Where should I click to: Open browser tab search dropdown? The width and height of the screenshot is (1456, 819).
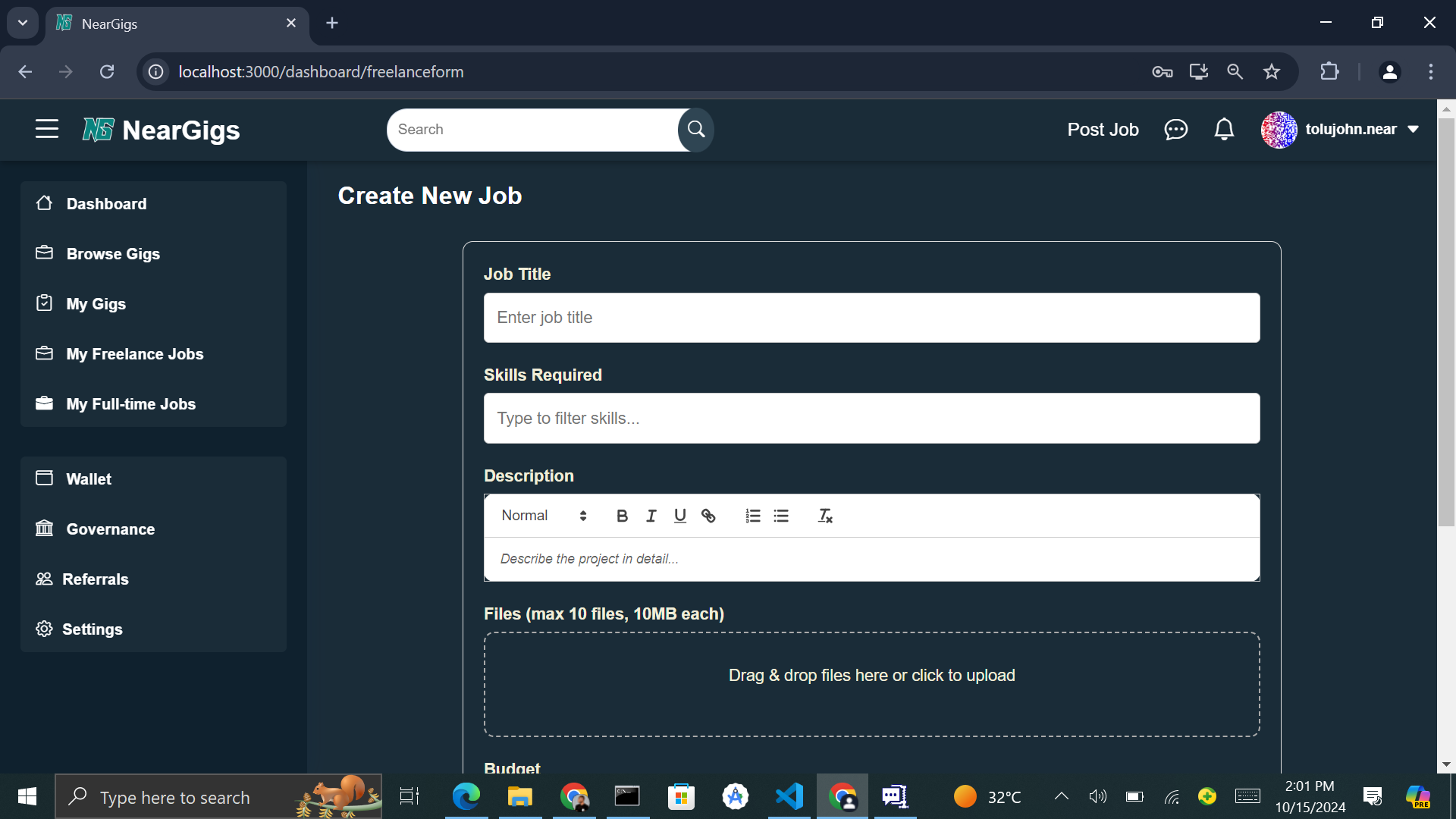click(x=23, y=23)
